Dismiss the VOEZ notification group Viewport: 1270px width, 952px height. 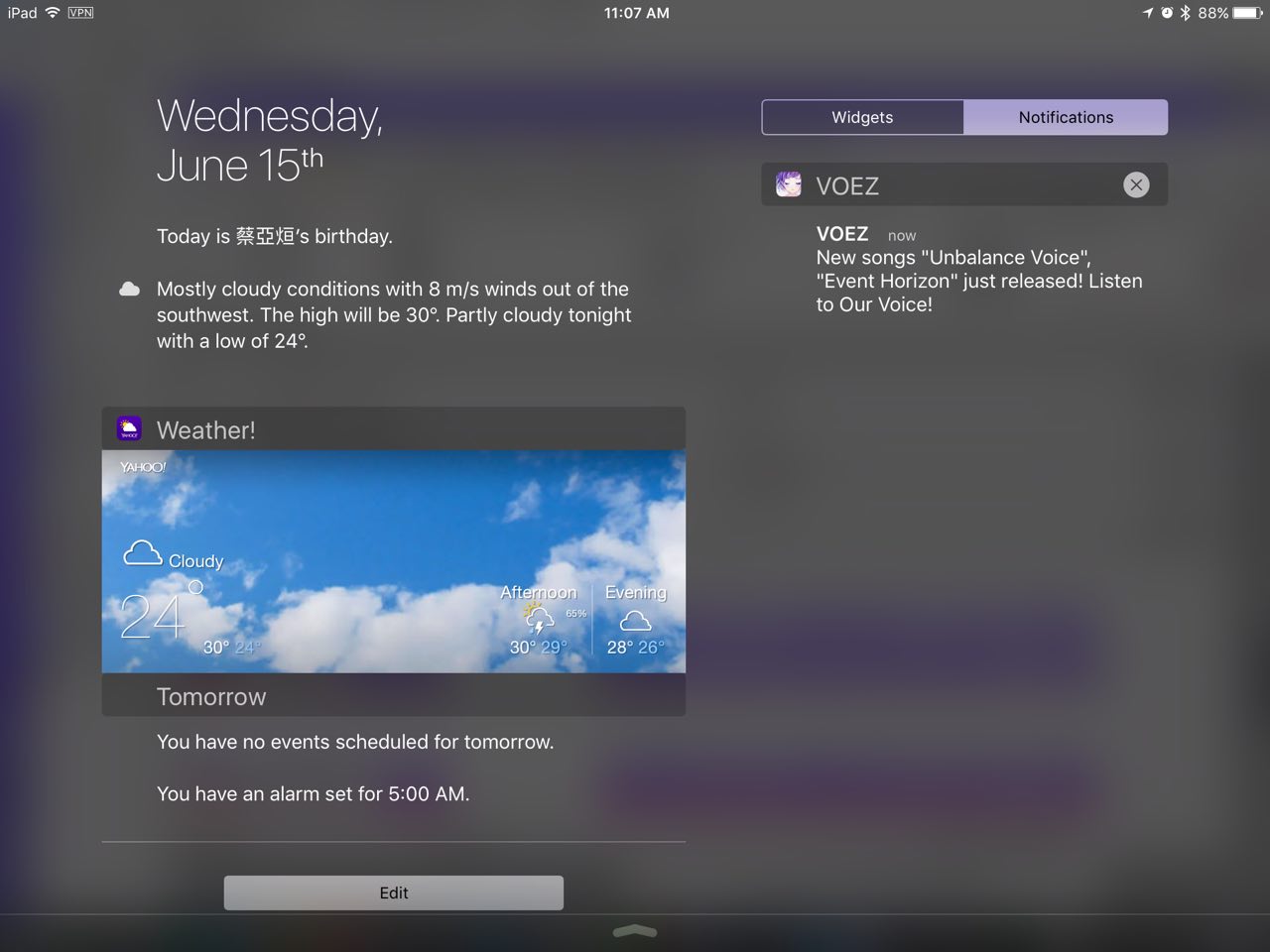pos(1136,184)
